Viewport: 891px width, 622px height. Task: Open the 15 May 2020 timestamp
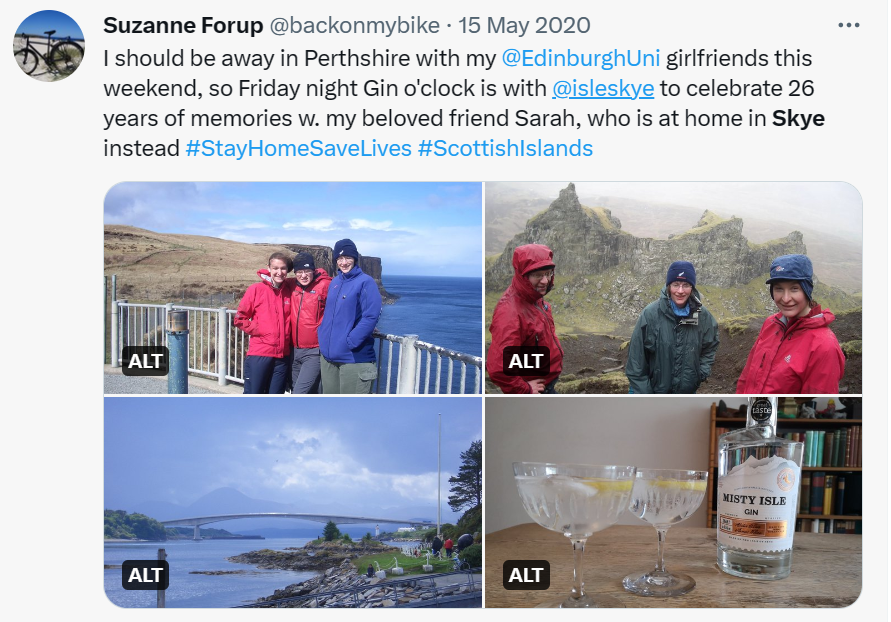tap(524, 26)
